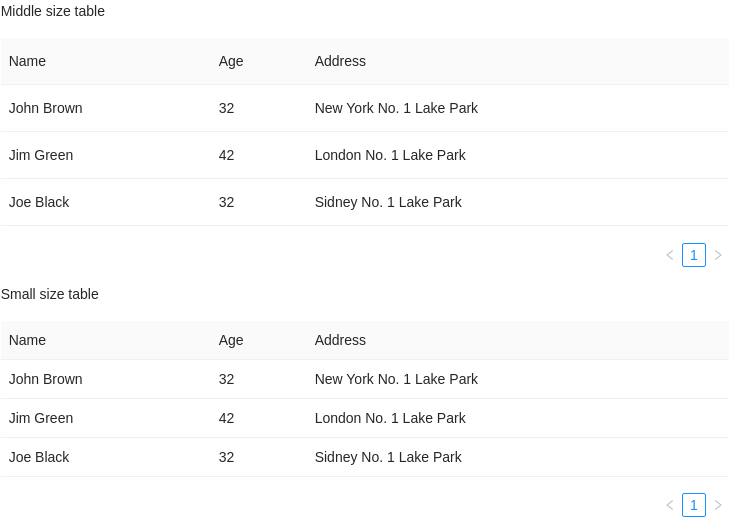This screenshot has width=729, height=532.
Task: Select Jim Green row in middle table
Action: (x=41, y=155)
